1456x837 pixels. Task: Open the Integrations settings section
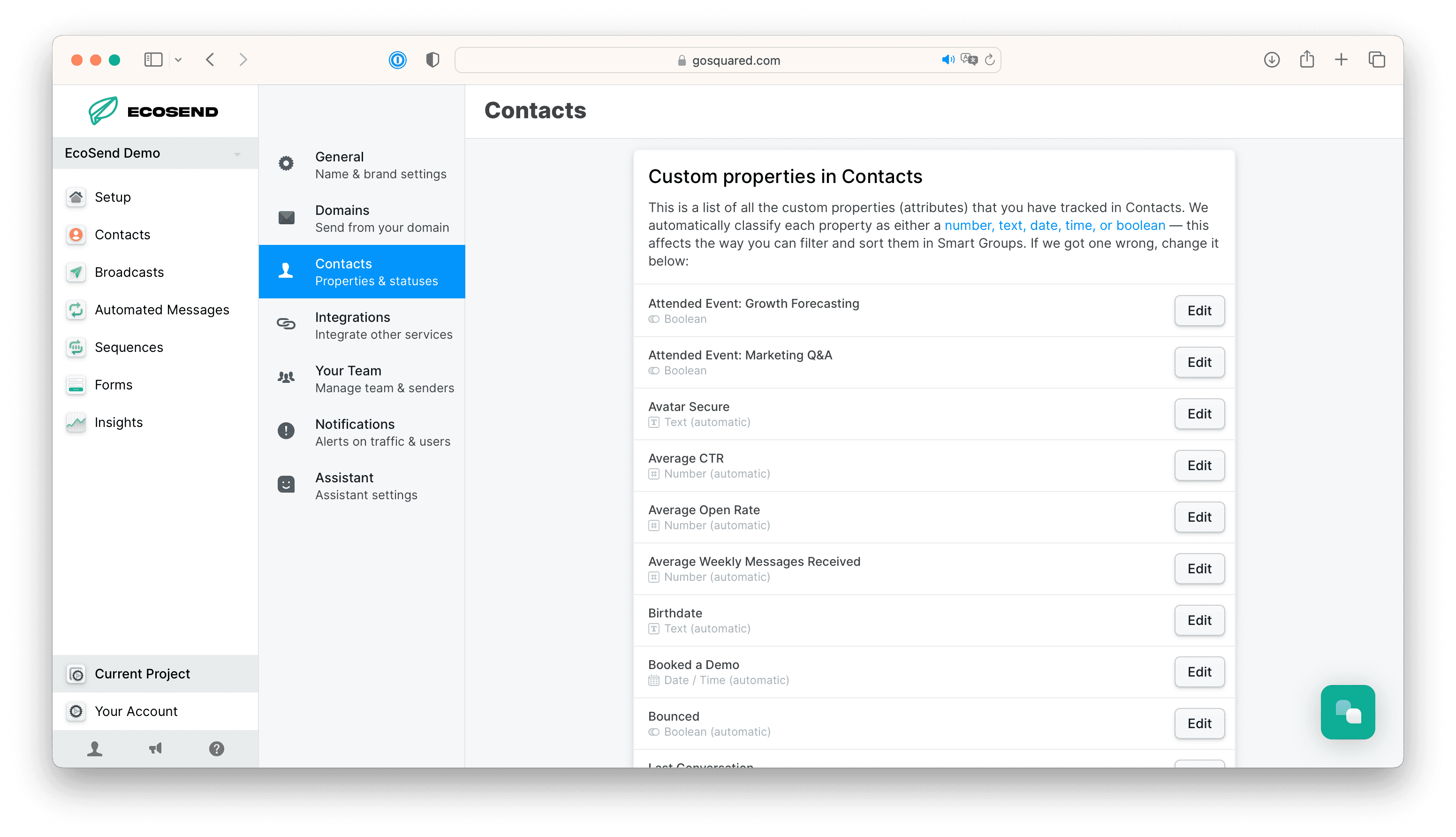362,326
